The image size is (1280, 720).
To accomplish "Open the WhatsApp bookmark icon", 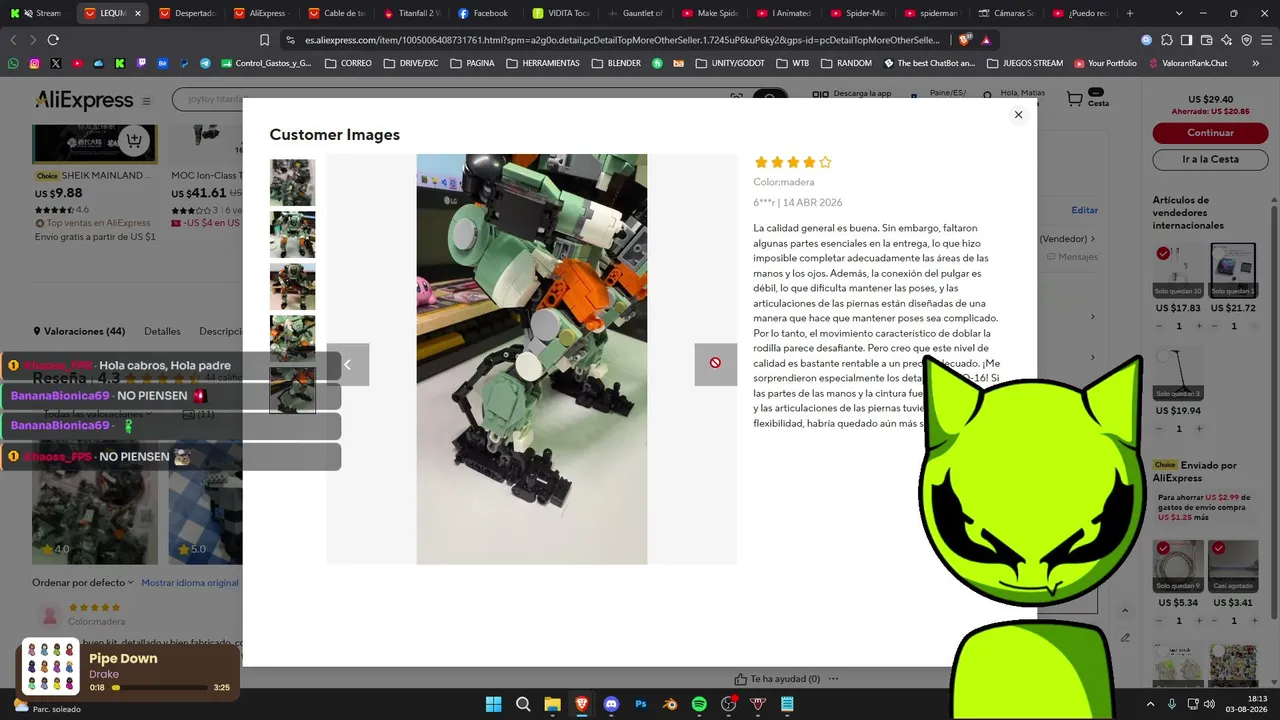I will (x=13, y=63).
